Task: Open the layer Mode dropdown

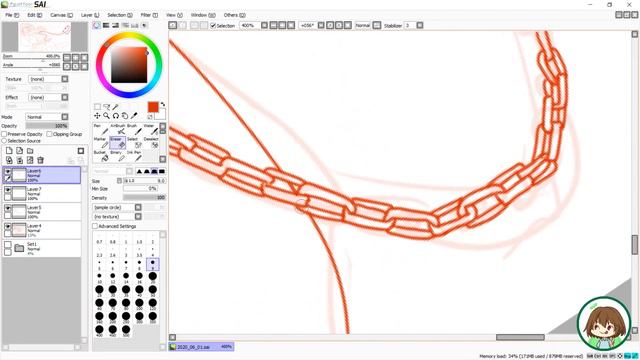Action: 64,117
